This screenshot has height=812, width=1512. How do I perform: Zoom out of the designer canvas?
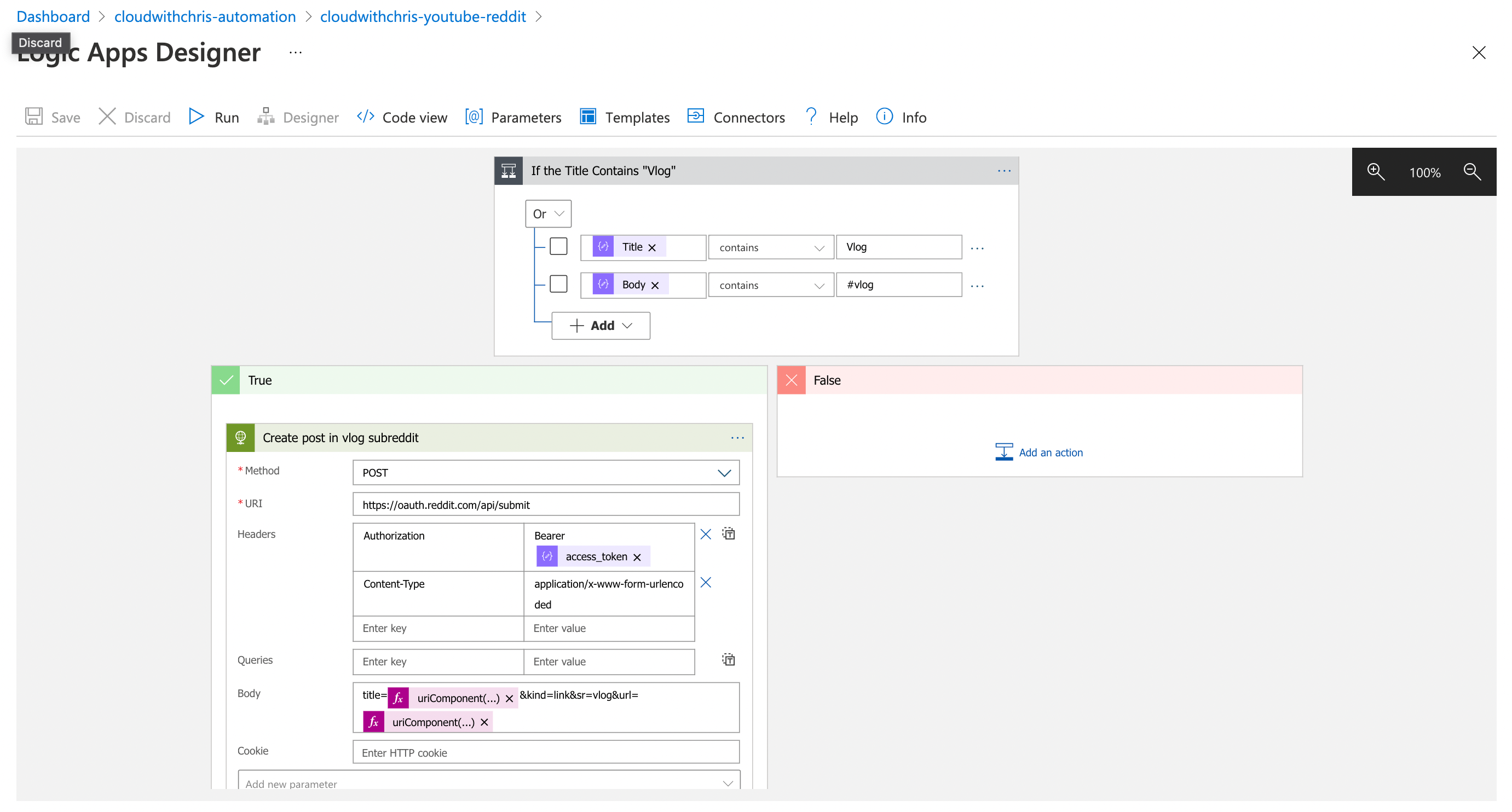(1472, 172)
